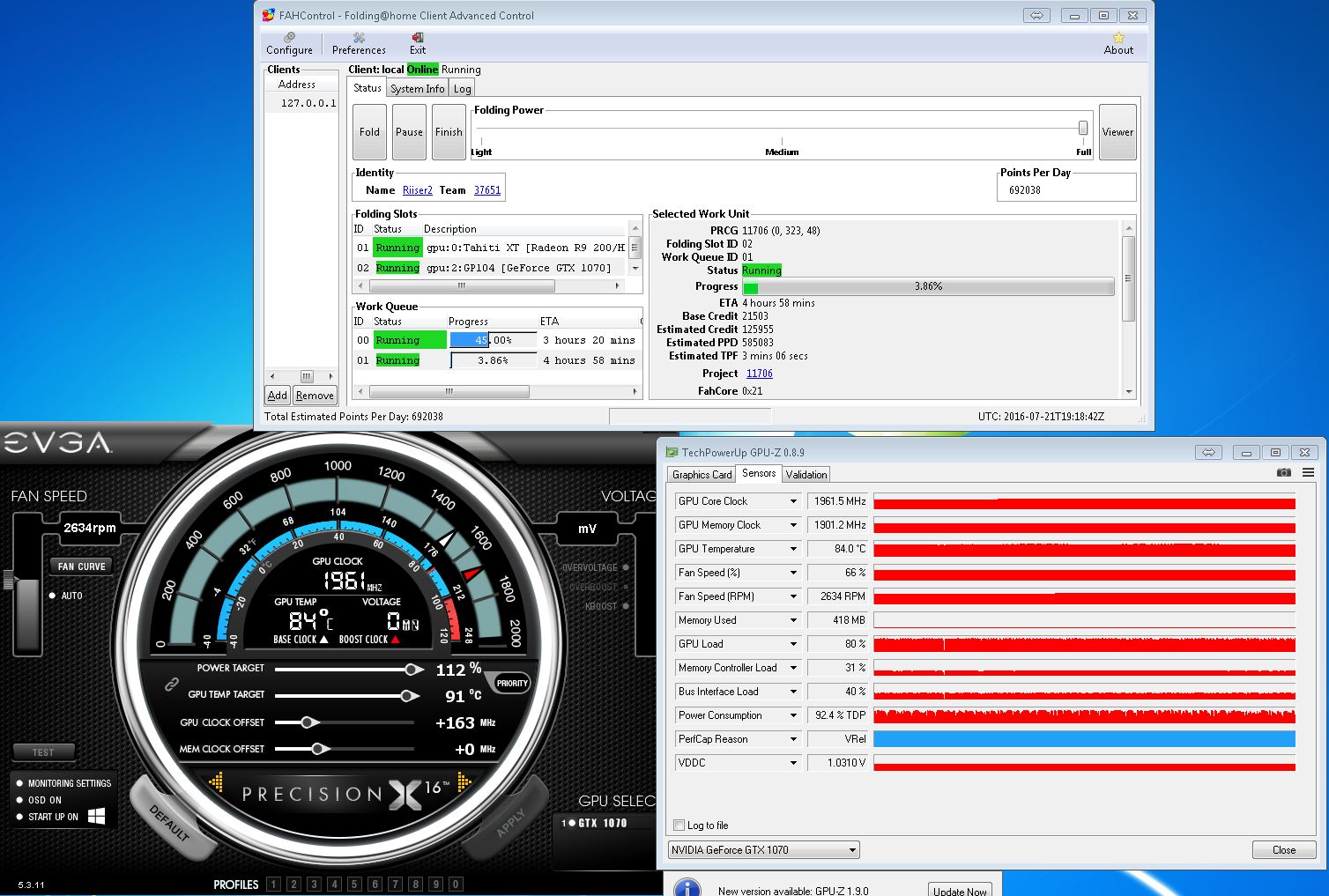This screenshot has width=1329, height=896.
Task: Click Remove button under Clients list
Action: 315,396
